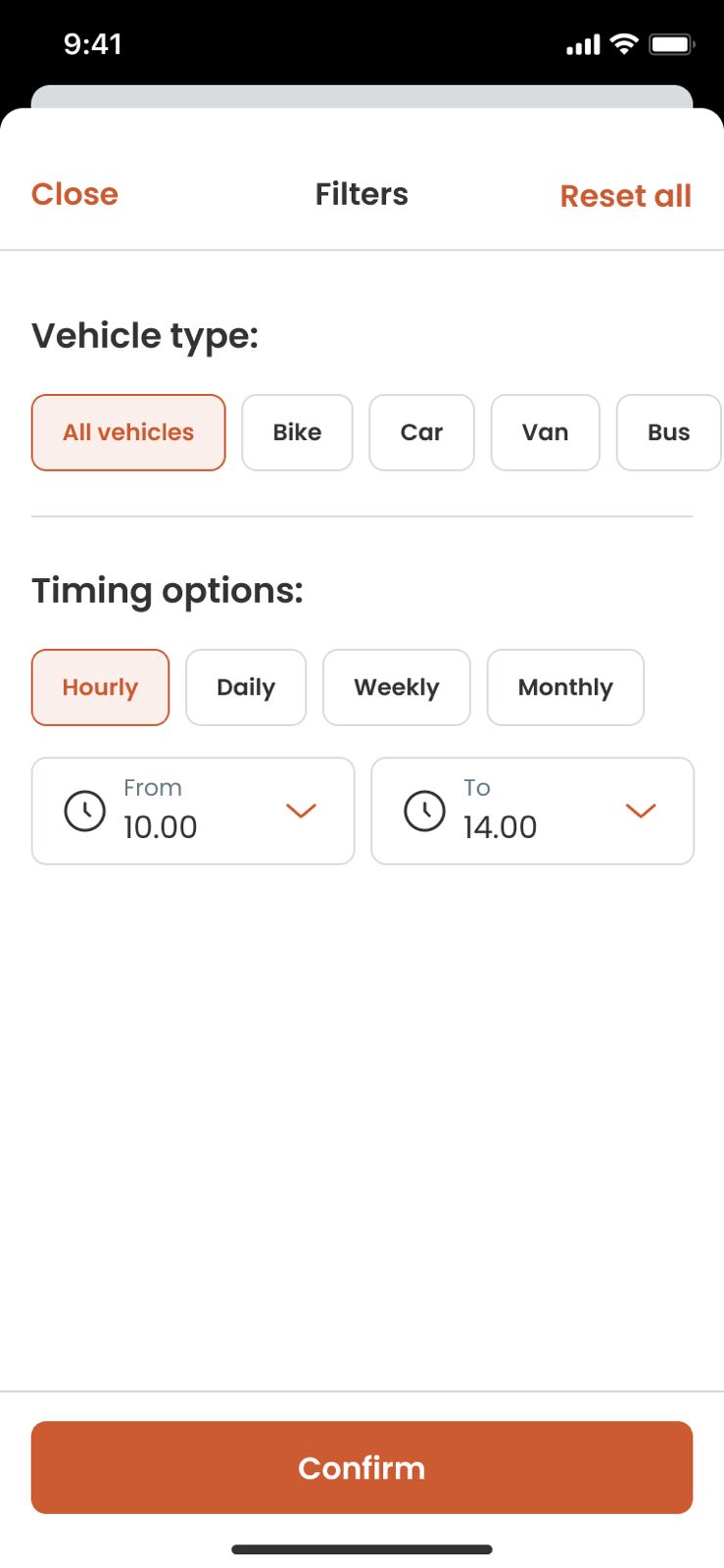Choose the Monthly timing option
The height and width of the screenshot is (1568, 724).
click(x=565, y=687)
